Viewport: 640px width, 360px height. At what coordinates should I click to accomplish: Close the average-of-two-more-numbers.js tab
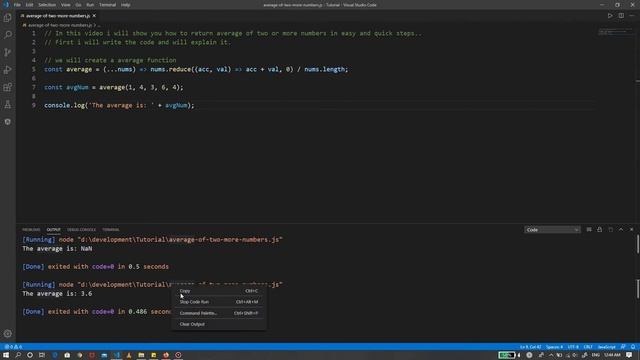(94, 16)
